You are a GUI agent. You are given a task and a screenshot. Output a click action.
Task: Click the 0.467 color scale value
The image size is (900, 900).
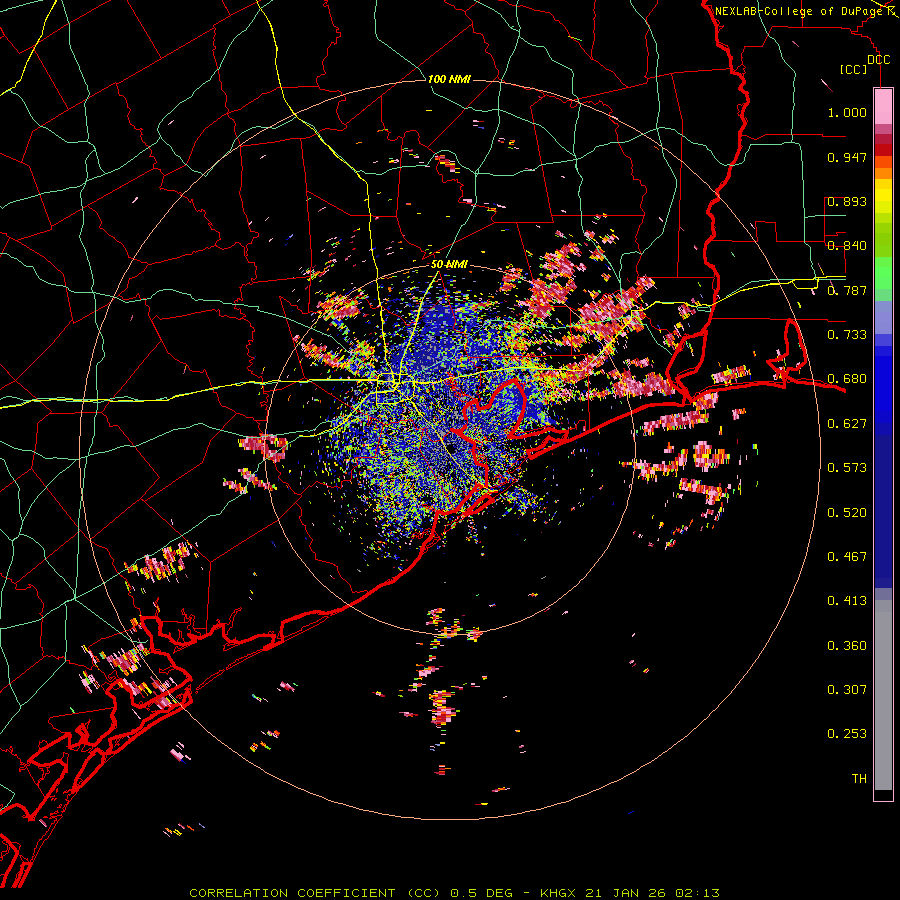coord(847,557)
